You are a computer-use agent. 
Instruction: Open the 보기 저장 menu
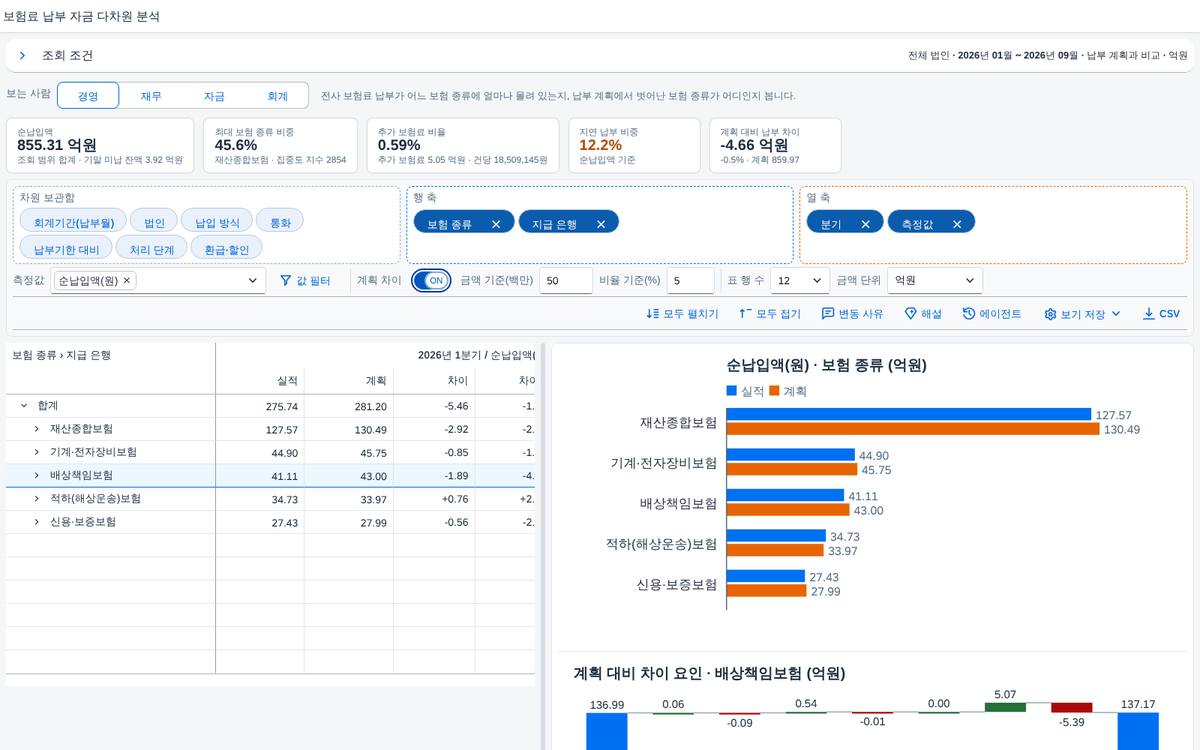click(x=1082, y=314)
